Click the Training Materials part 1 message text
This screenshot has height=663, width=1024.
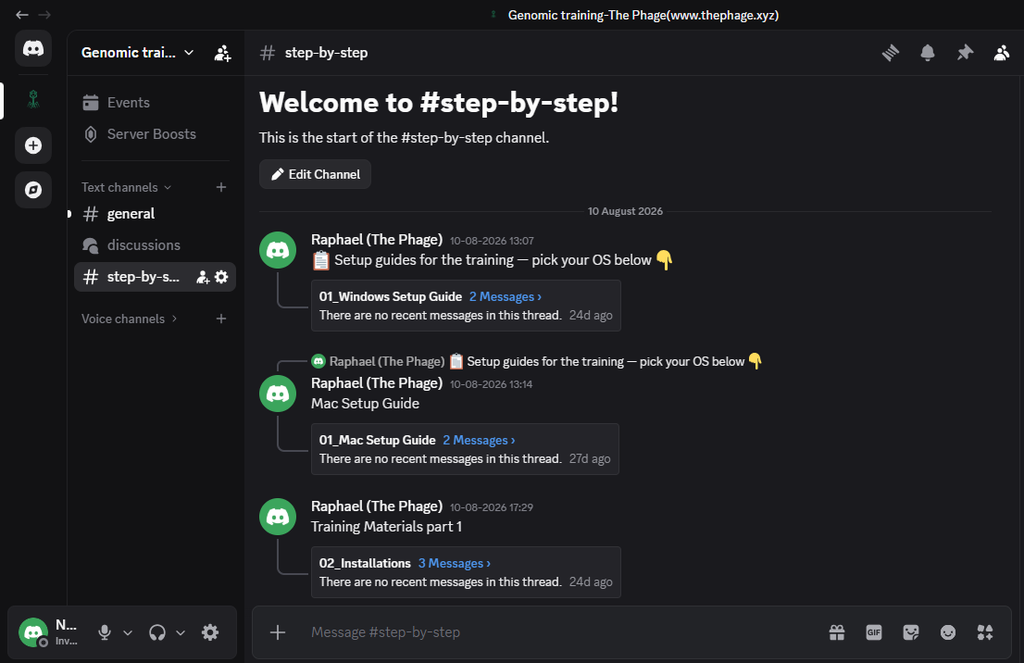[x=387, y=526]
